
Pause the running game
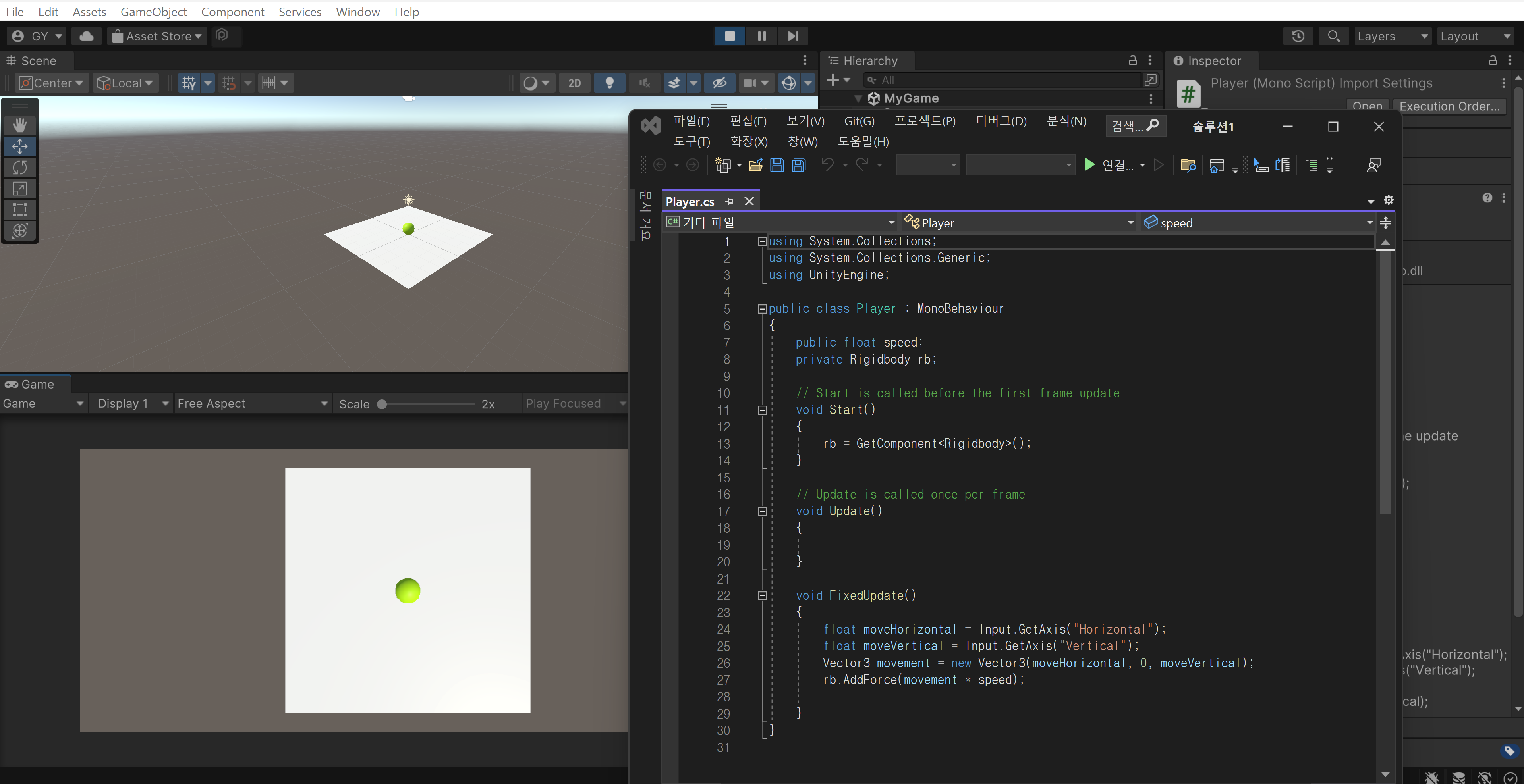pos(761,36)
